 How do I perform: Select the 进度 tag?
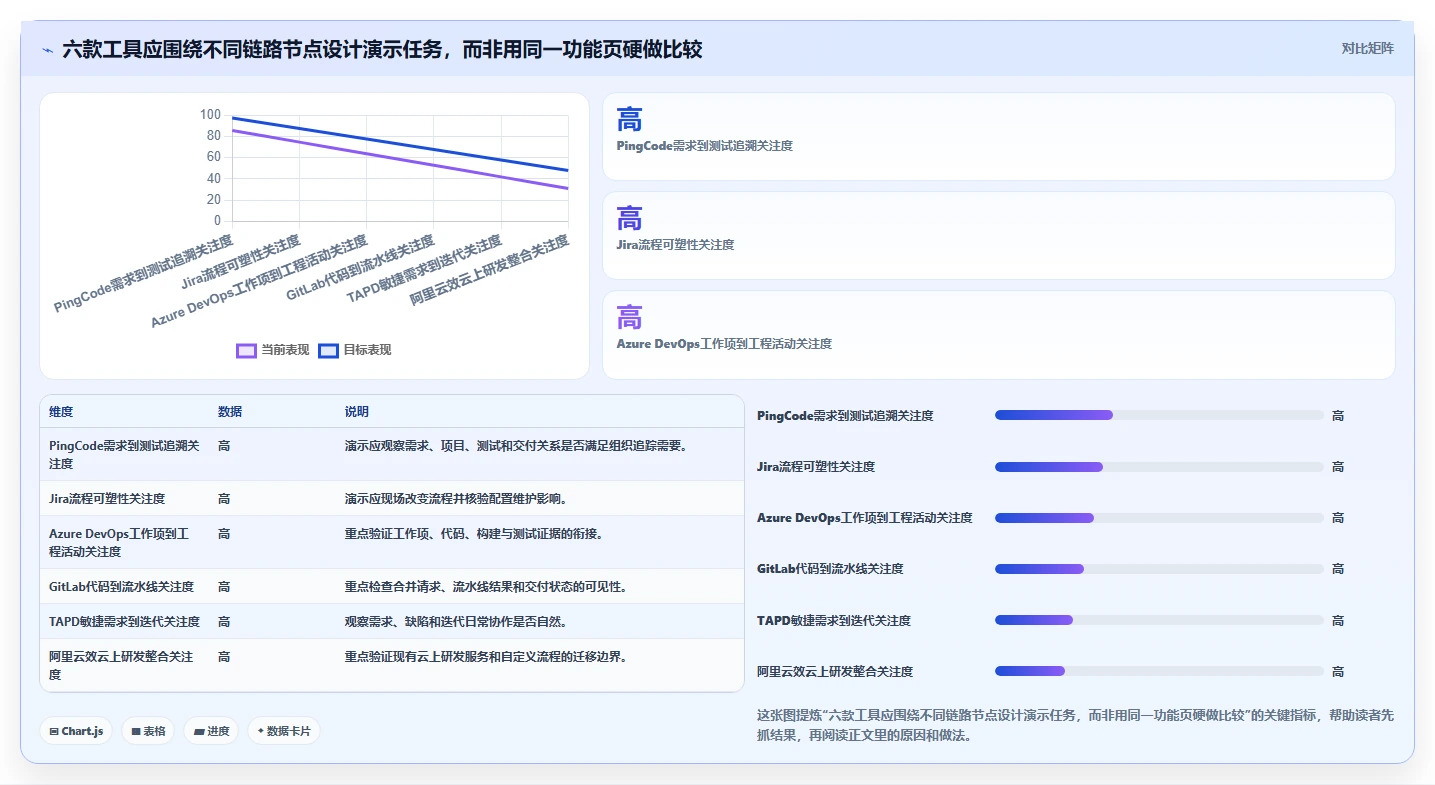211,731
